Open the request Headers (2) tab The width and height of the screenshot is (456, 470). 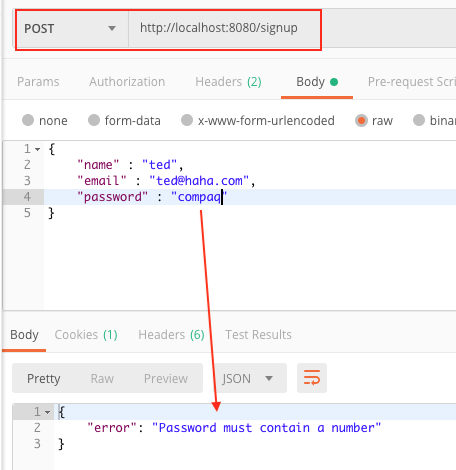point(228,82)
